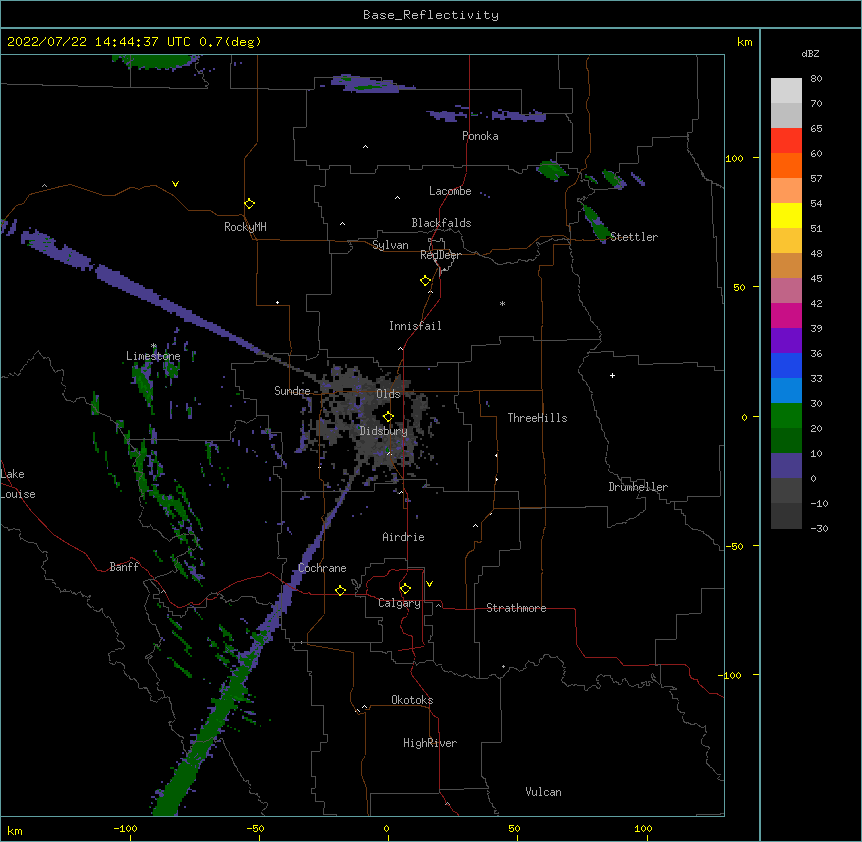
Task: Click the Base_Reflectivity title text
Action: point(431,15)
